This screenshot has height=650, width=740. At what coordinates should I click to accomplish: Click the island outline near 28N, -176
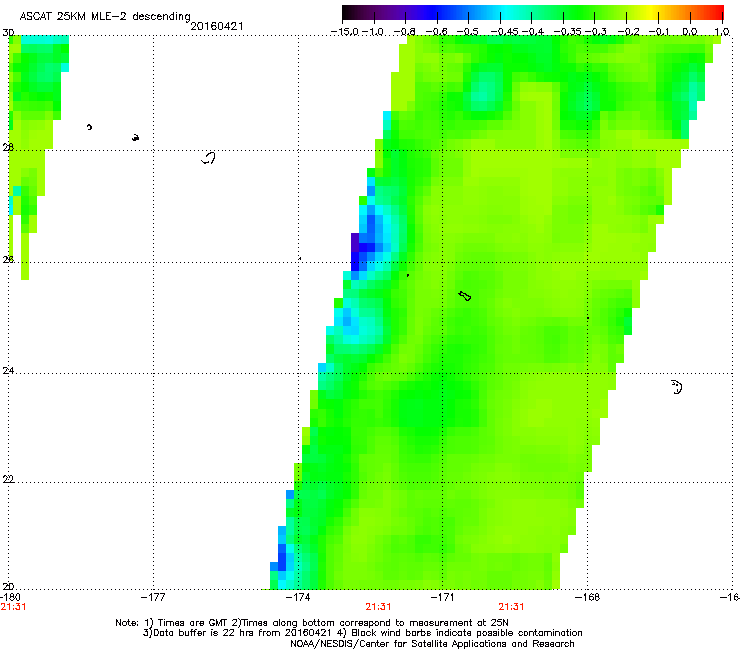pyautogui.click(x=209, y=158)
